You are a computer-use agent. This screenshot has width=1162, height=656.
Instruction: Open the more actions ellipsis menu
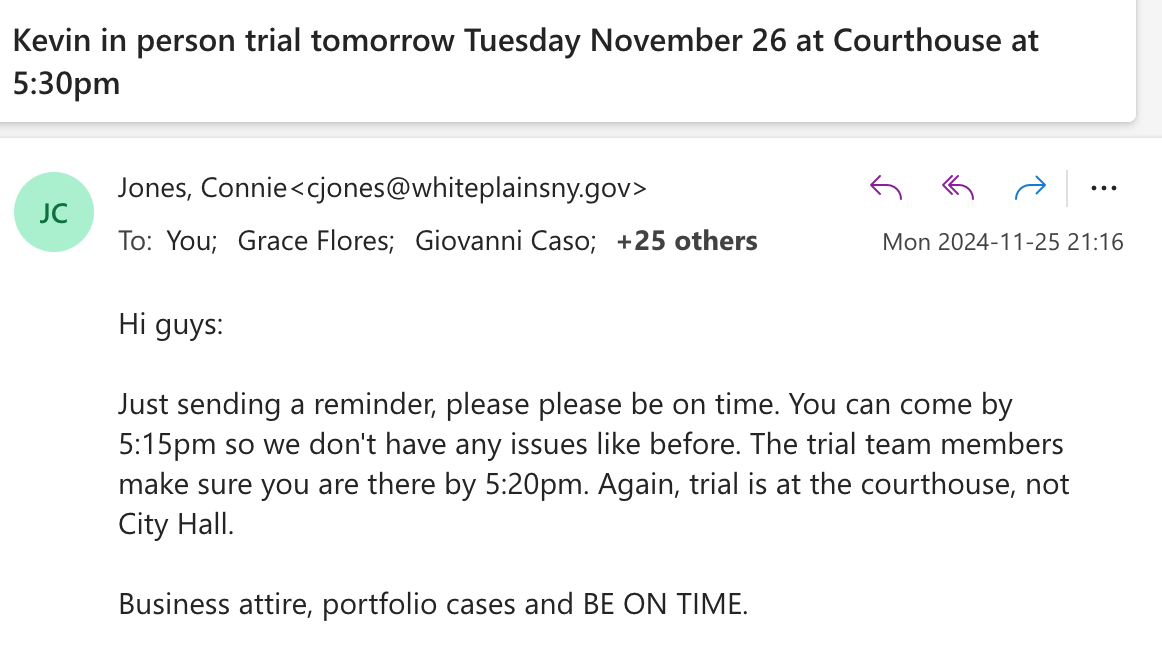click(x=1104, y=187)
